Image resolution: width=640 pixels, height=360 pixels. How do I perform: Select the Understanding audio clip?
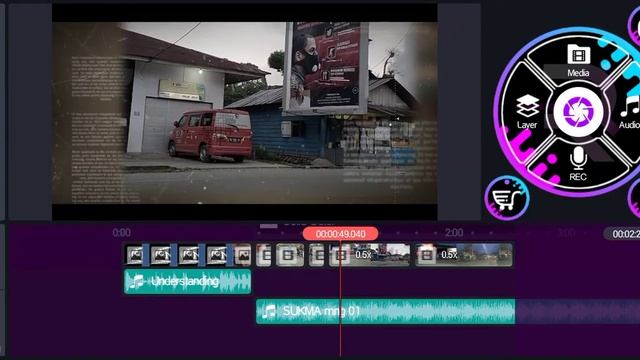coord(187,281)
